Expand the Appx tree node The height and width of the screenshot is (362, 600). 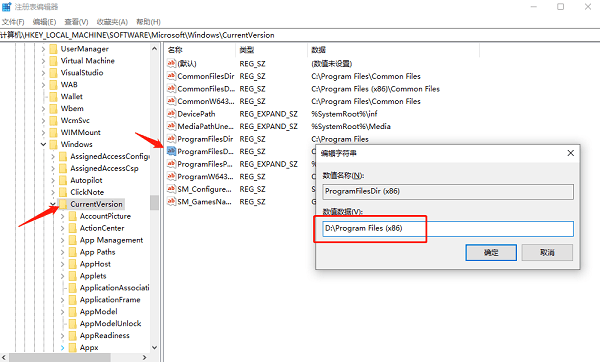62,348
